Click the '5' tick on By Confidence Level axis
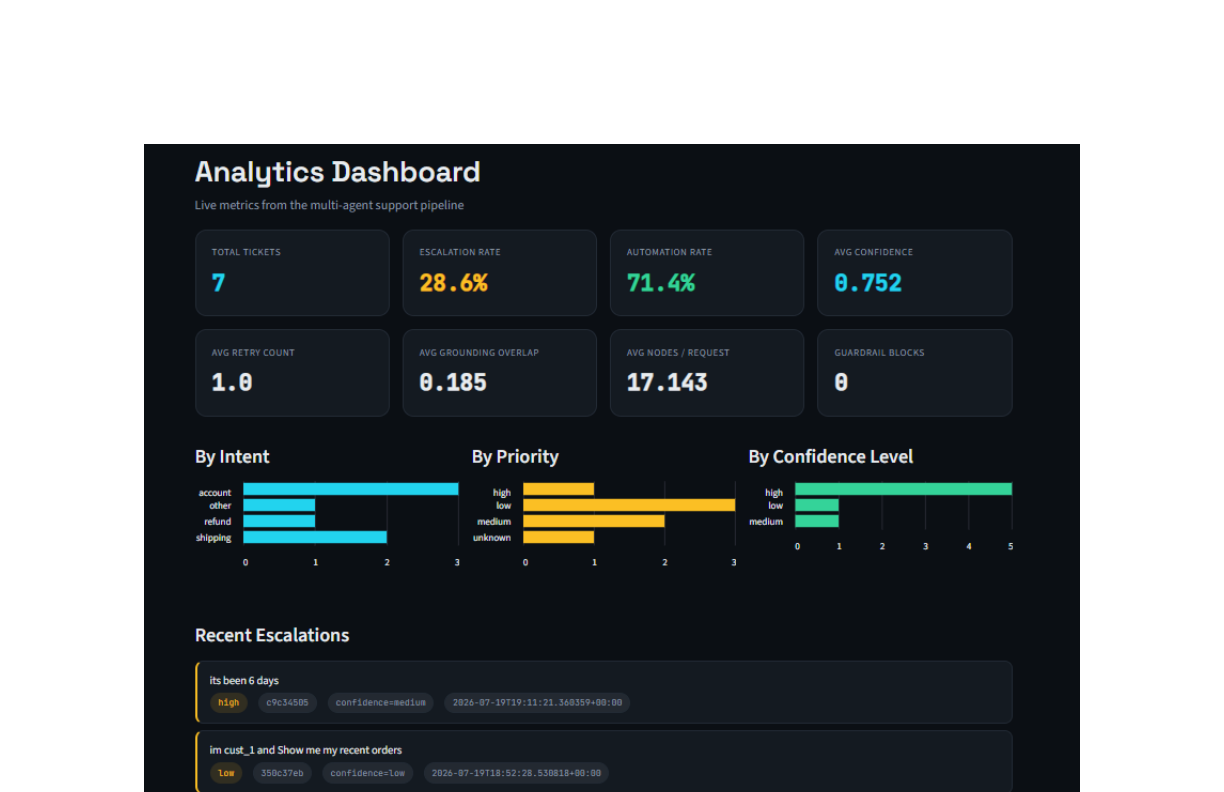 click(x=1011, y=547)
